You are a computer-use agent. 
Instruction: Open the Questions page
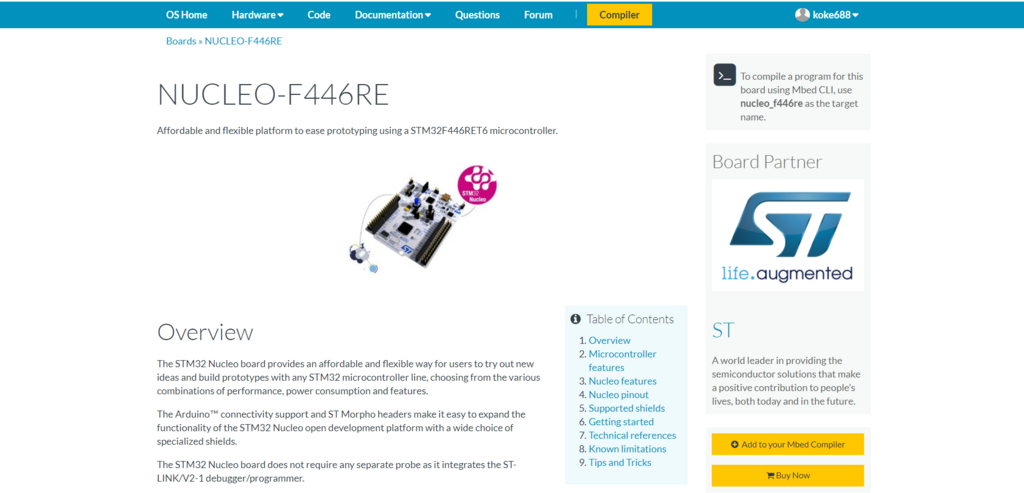(477, 14)
